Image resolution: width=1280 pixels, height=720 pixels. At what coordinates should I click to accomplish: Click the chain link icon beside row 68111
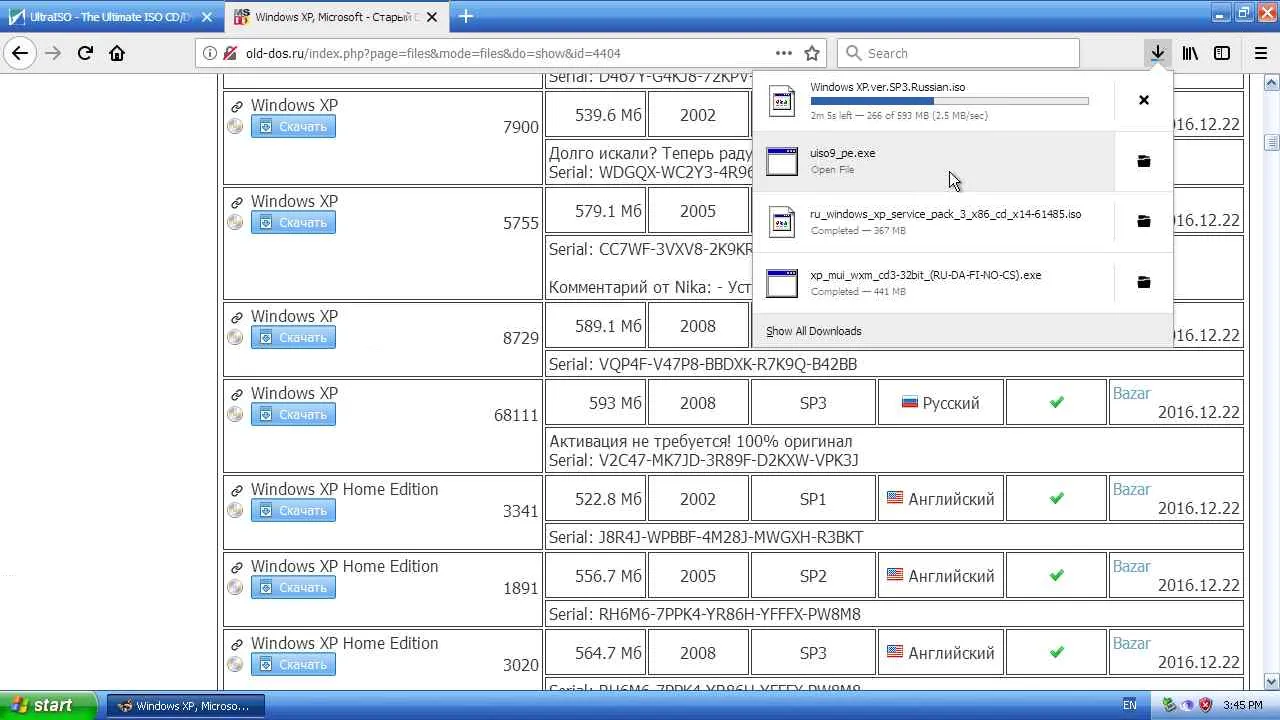click(x=236, y=394)
